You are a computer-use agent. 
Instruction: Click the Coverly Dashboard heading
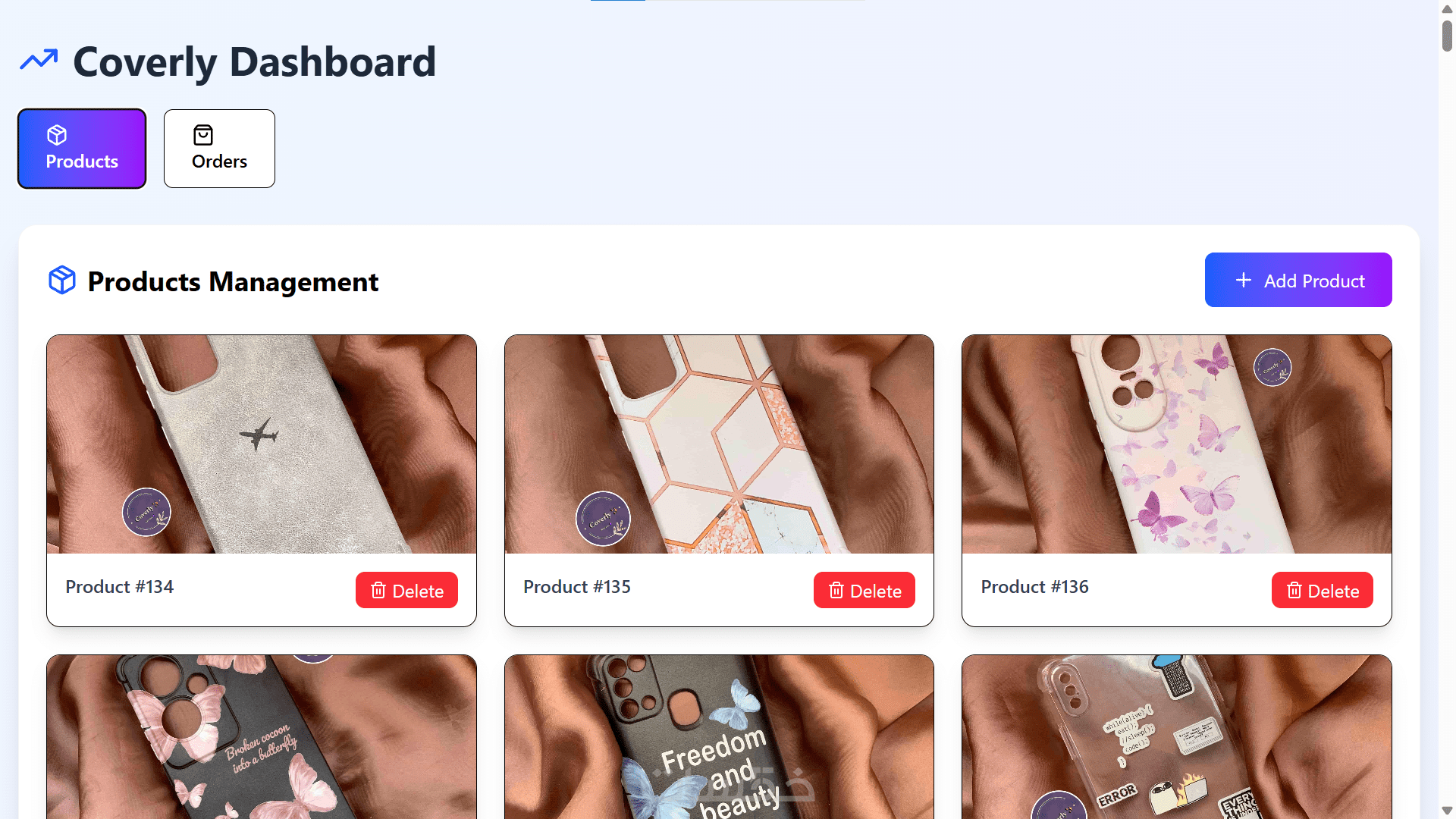pos(254,61)
